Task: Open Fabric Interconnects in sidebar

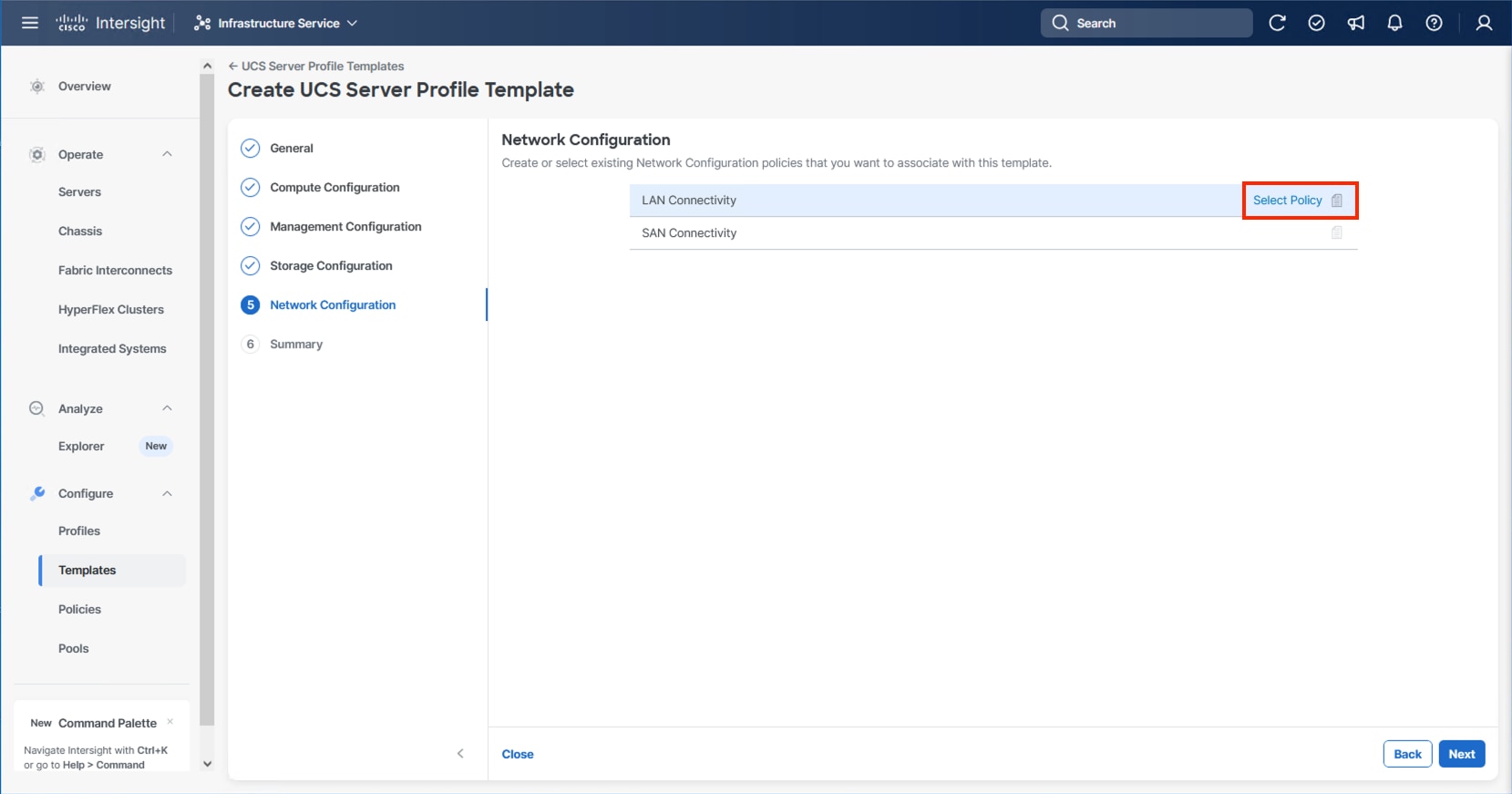Action: tap(115, 271)
